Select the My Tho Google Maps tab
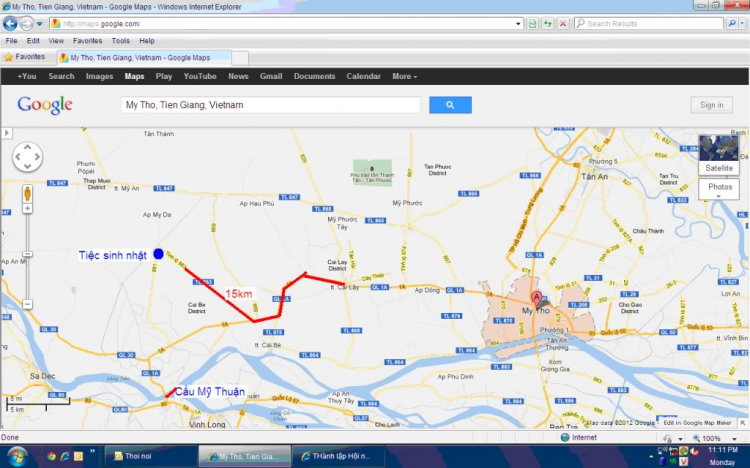 click(143, 57)
